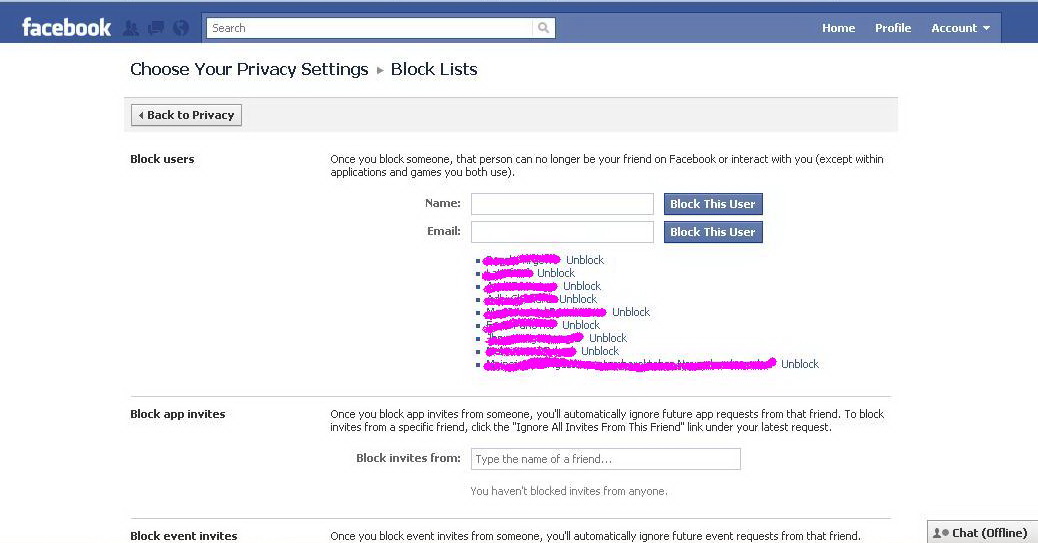
Task: Open the Profile menu link
Action: (892, 28)
